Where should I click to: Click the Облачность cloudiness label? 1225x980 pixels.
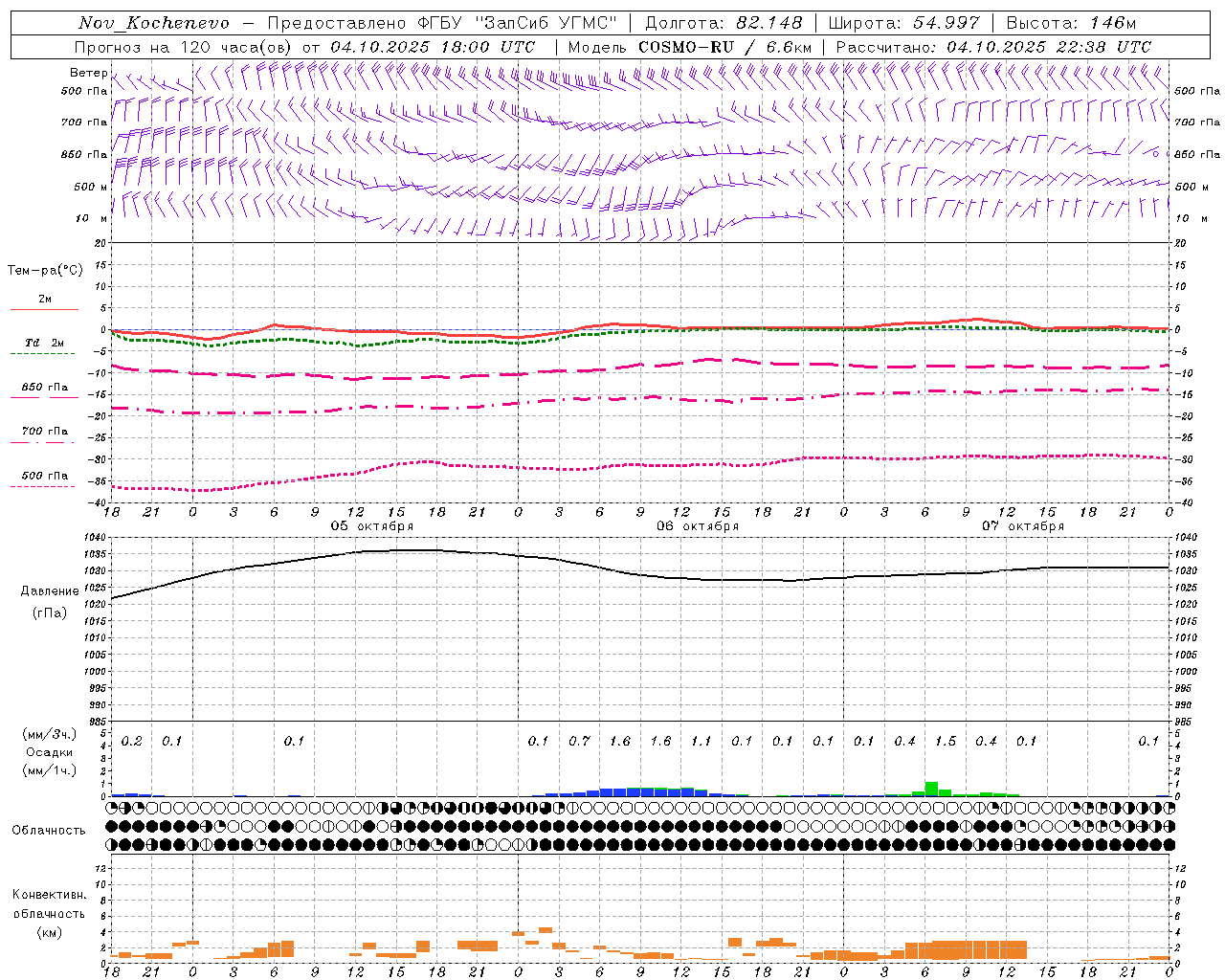[x=49, y=831]
